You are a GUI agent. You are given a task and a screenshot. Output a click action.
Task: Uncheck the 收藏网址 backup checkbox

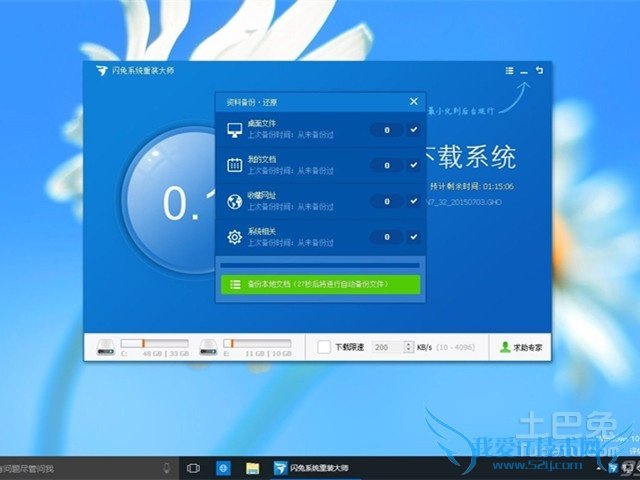point(413,201)
